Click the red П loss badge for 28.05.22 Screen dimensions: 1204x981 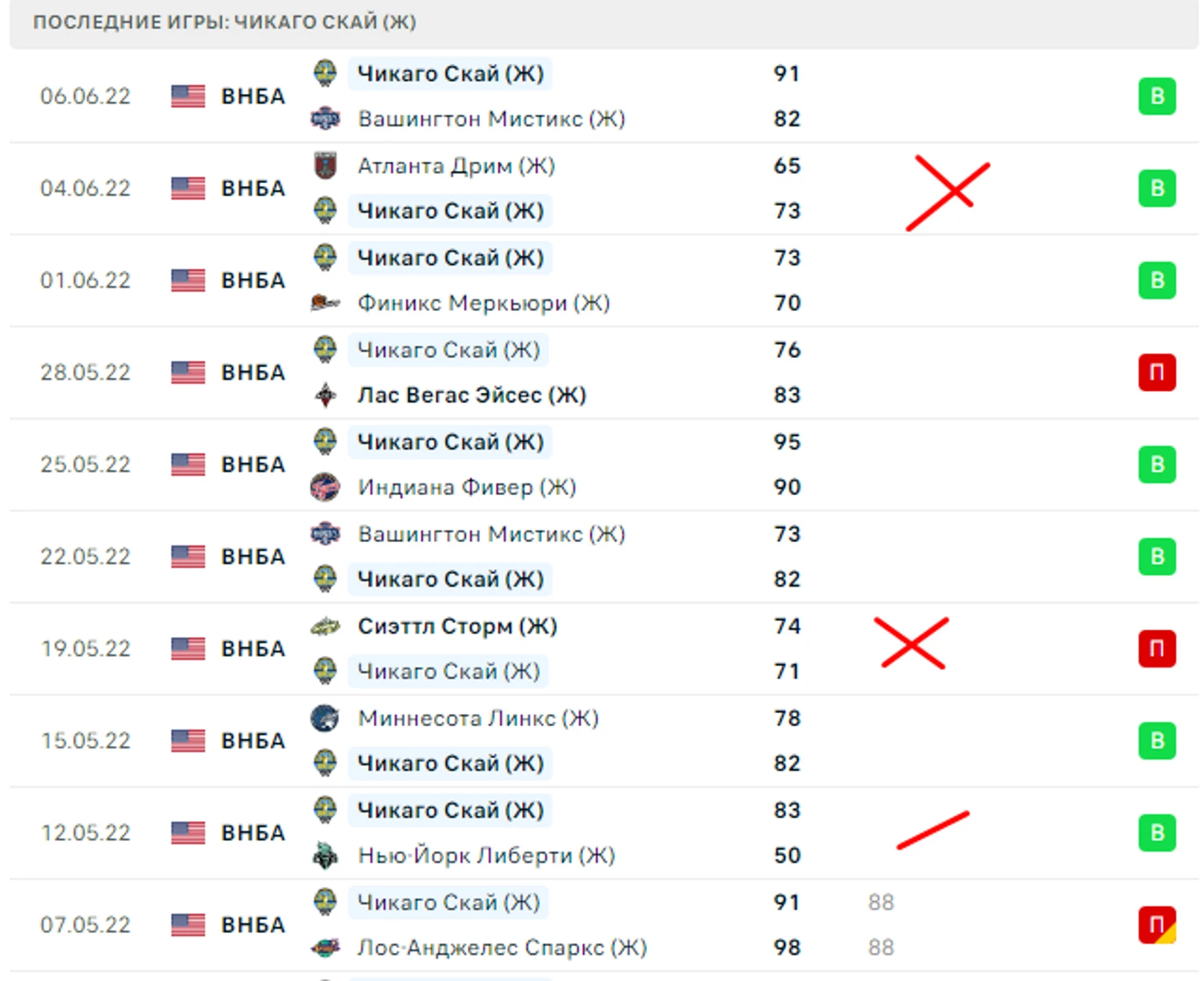point(1156,372)
